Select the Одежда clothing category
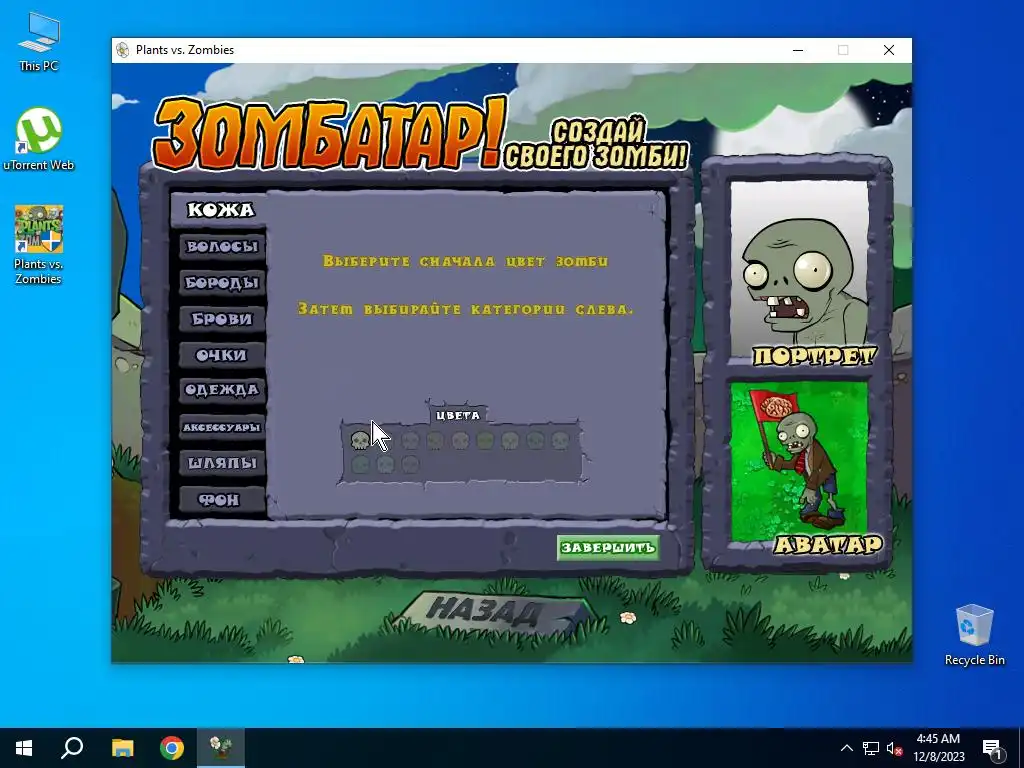The image size is (1024, 768). pos(222,390)
